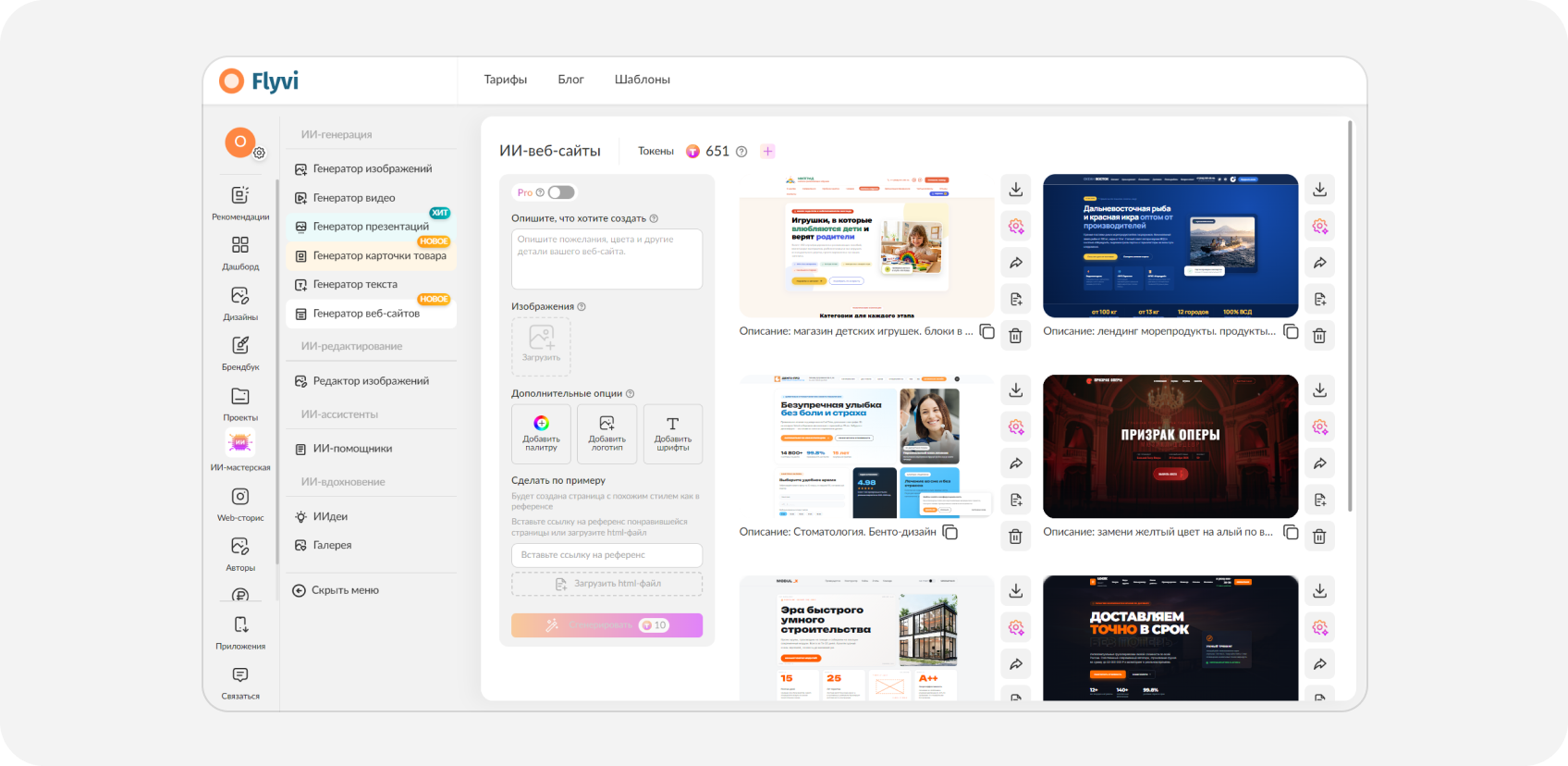The height and width of the screenshot is (766, 1568).
Task: Delete the Призрак оперы website card
Action: (x=1319, y=536)
